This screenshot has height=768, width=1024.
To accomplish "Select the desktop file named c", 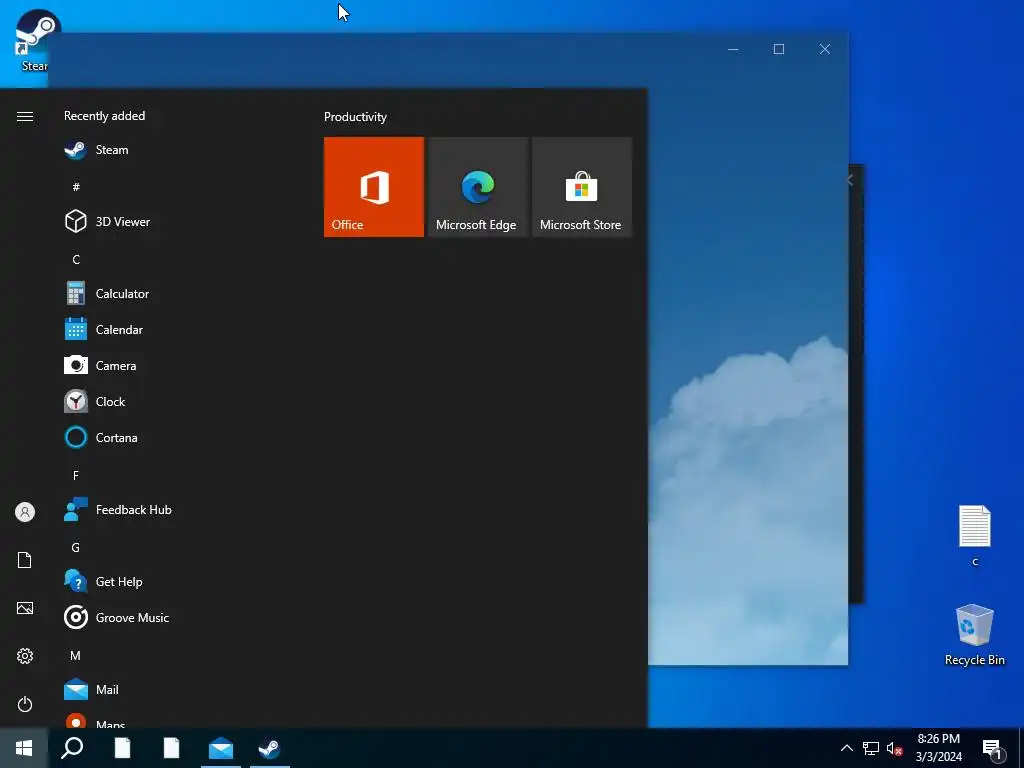I will coord(974,536).
